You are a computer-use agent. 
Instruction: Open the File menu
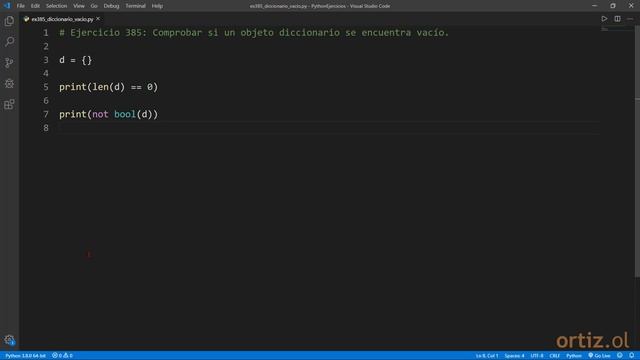(x=20, y=6)
